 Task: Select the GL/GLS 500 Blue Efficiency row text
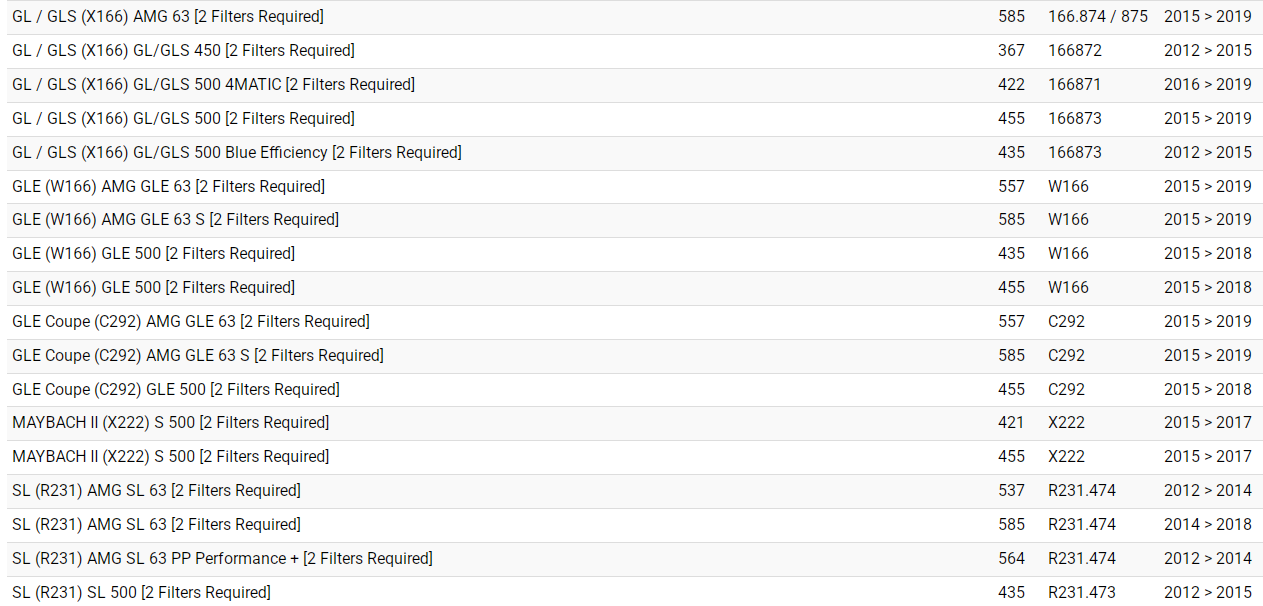click(x=237, y=153)
